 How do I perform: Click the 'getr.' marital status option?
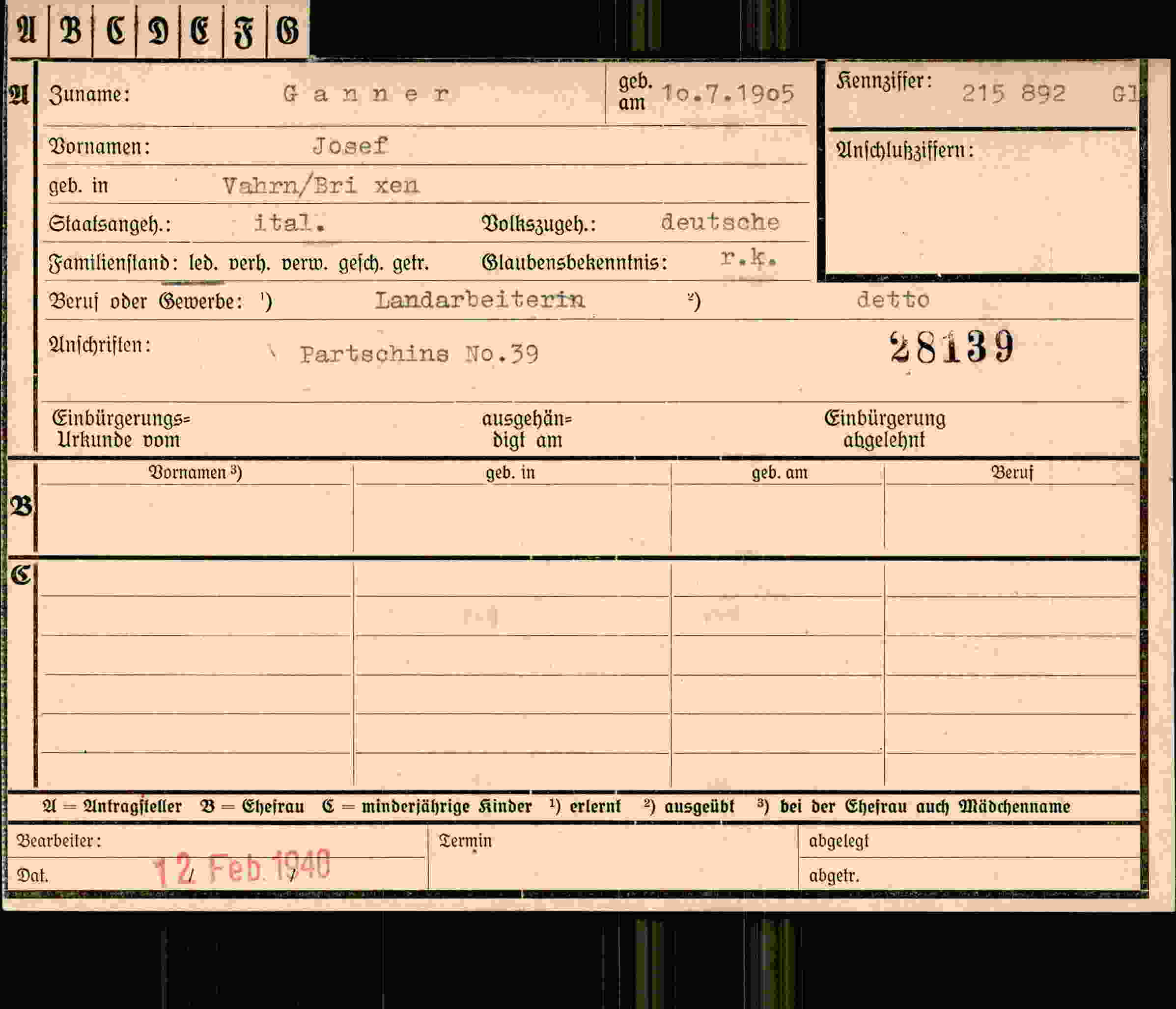pyautogui.click(x=410, y=263)
